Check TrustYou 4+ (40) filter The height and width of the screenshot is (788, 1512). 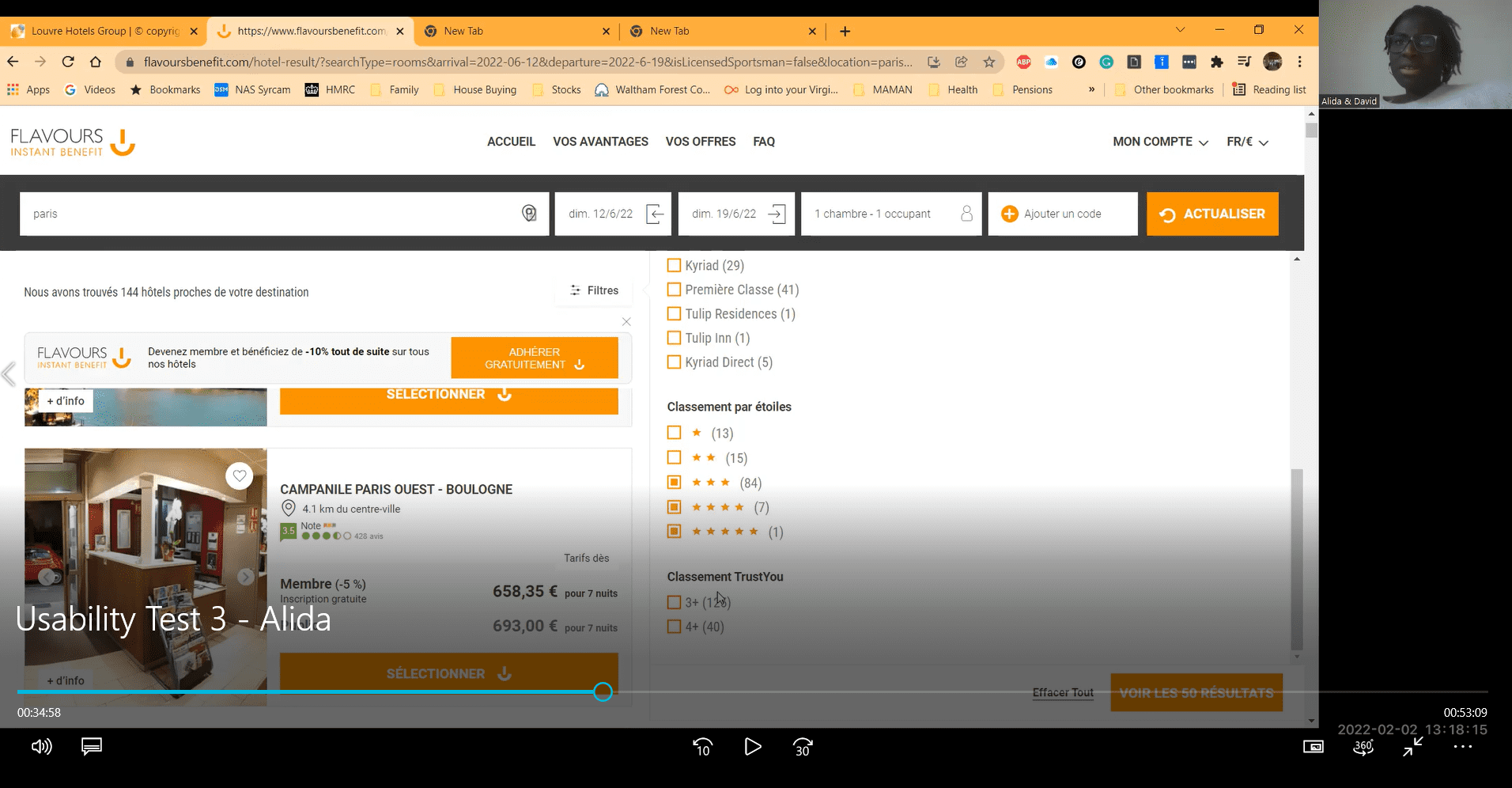674,627
